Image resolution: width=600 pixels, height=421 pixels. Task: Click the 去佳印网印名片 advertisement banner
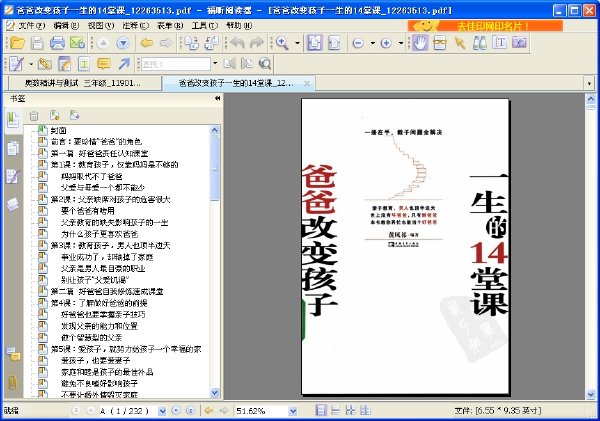coord(485,26)
